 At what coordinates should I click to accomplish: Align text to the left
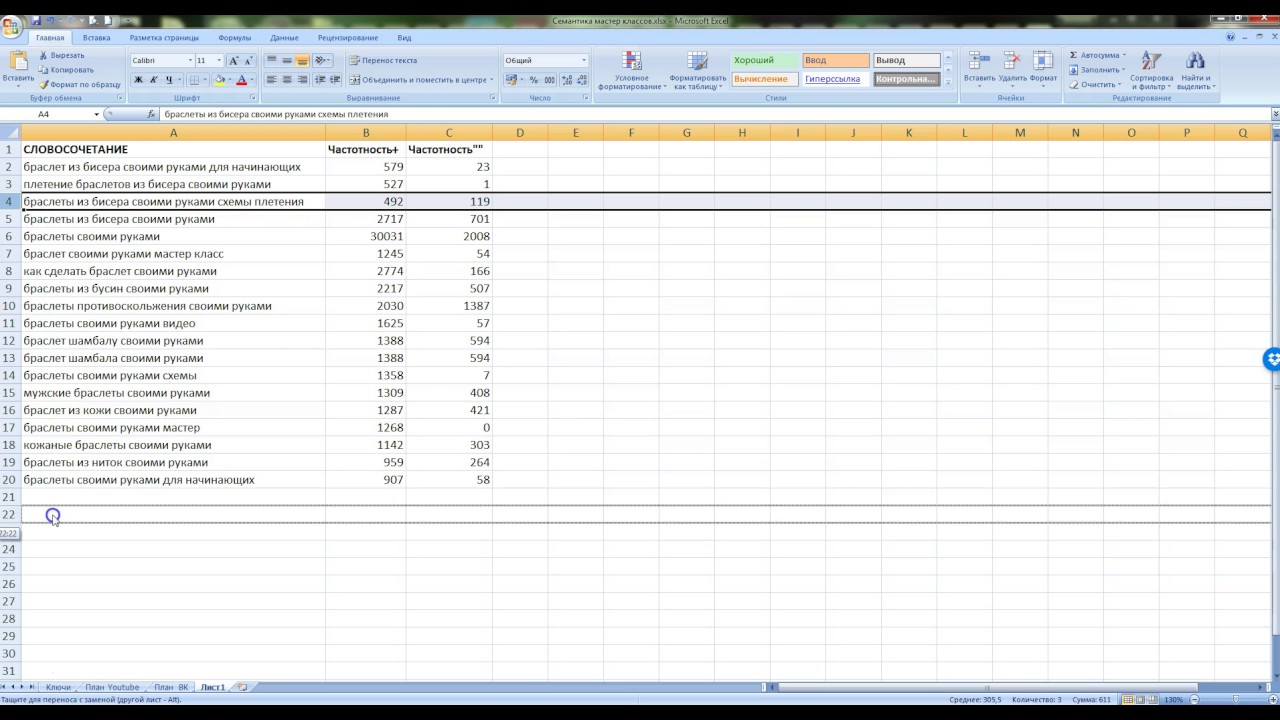click(x=271, y=80)
